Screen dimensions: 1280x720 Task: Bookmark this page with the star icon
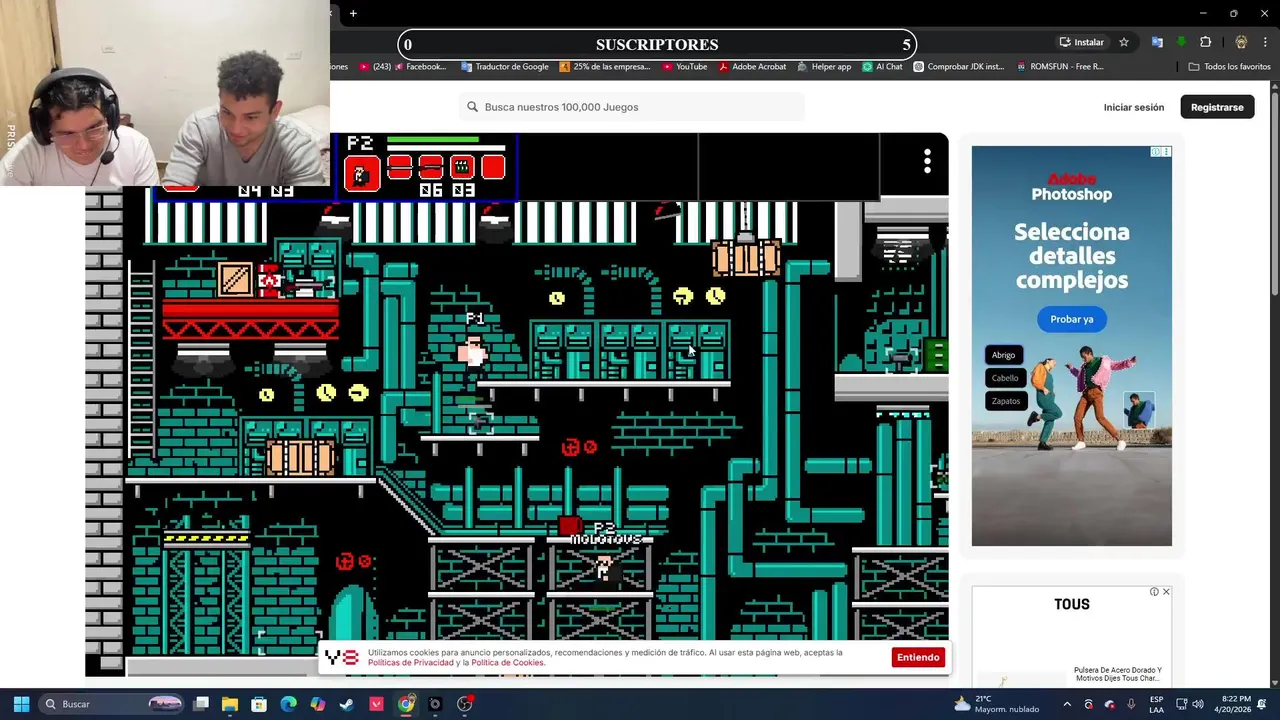(x=1124, y=42)
